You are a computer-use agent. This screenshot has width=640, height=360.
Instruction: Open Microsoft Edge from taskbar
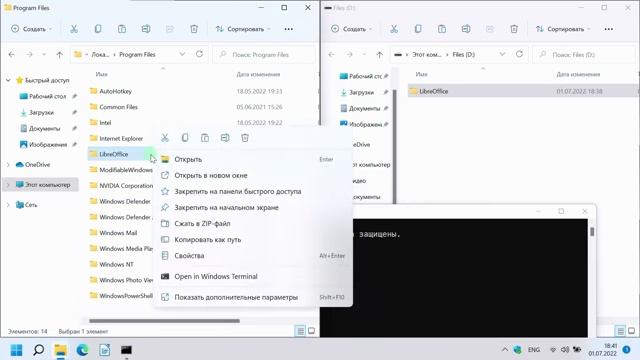click(82, 350)
